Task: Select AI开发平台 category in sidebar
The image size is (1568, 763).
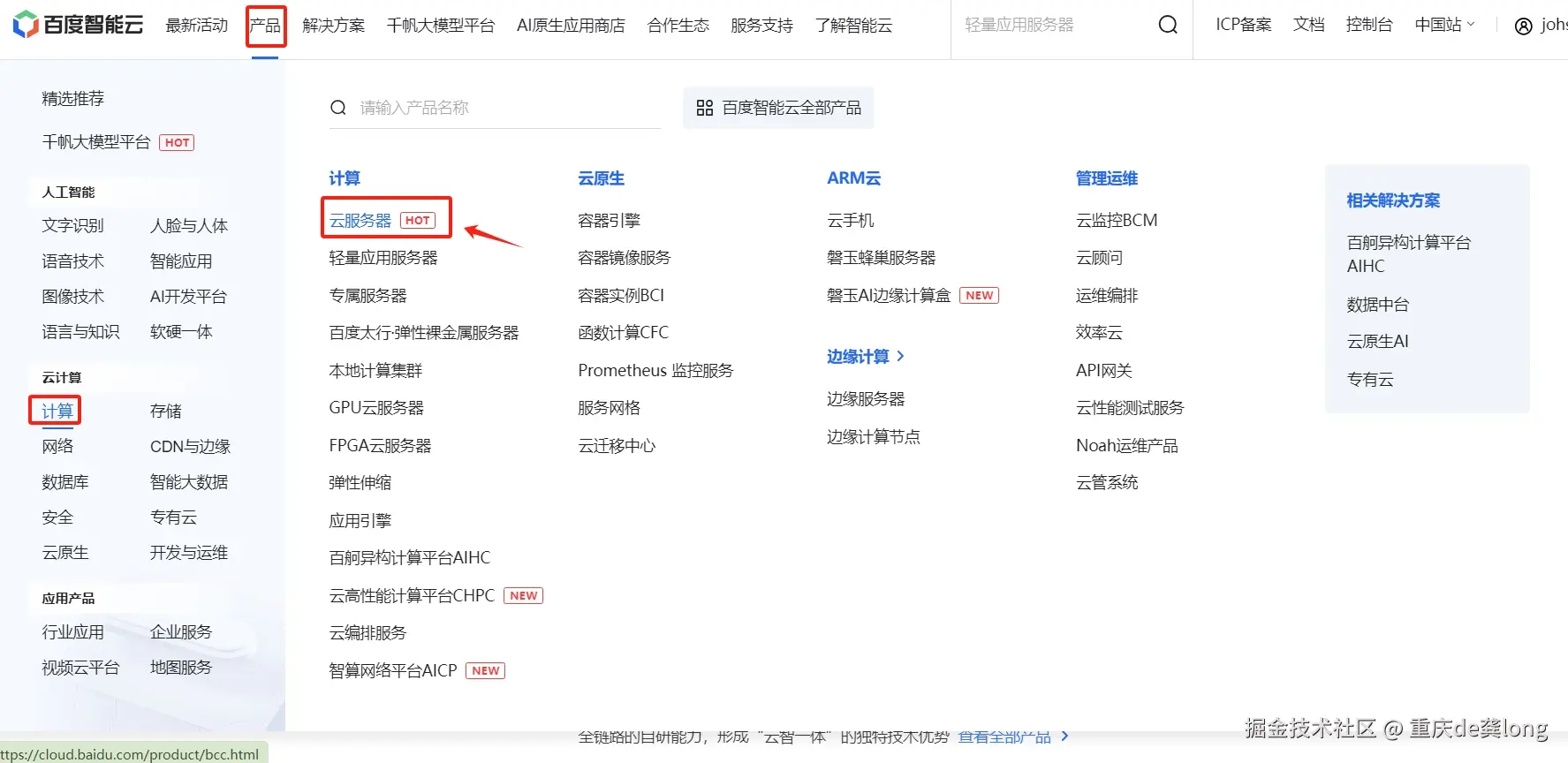Action: [188, 297]
